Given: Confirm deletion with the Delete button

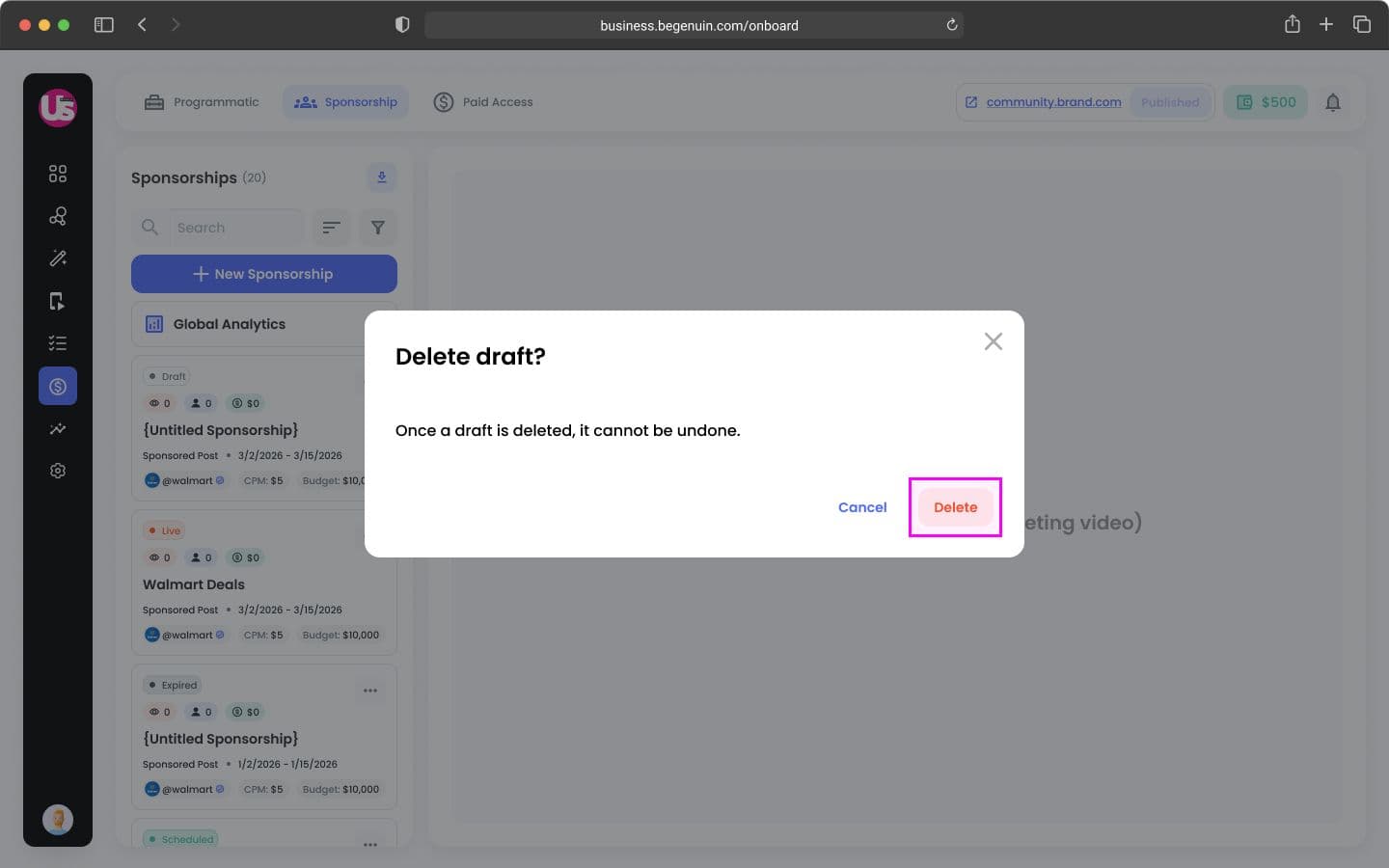Looking at the screenshot, I should coord(955,507).
